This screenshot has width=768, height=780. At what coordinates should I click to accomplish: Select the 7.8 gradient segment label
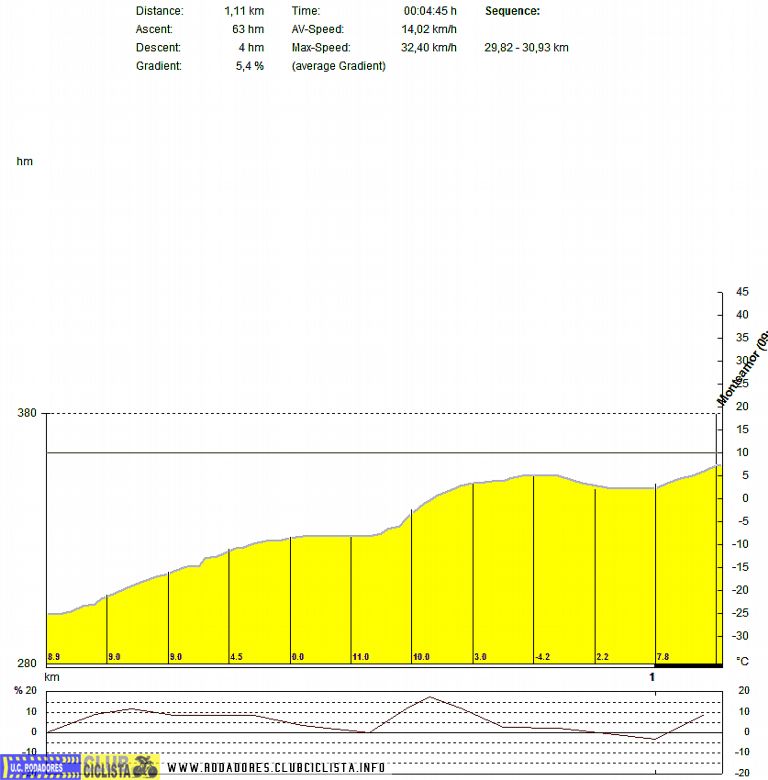664,657
